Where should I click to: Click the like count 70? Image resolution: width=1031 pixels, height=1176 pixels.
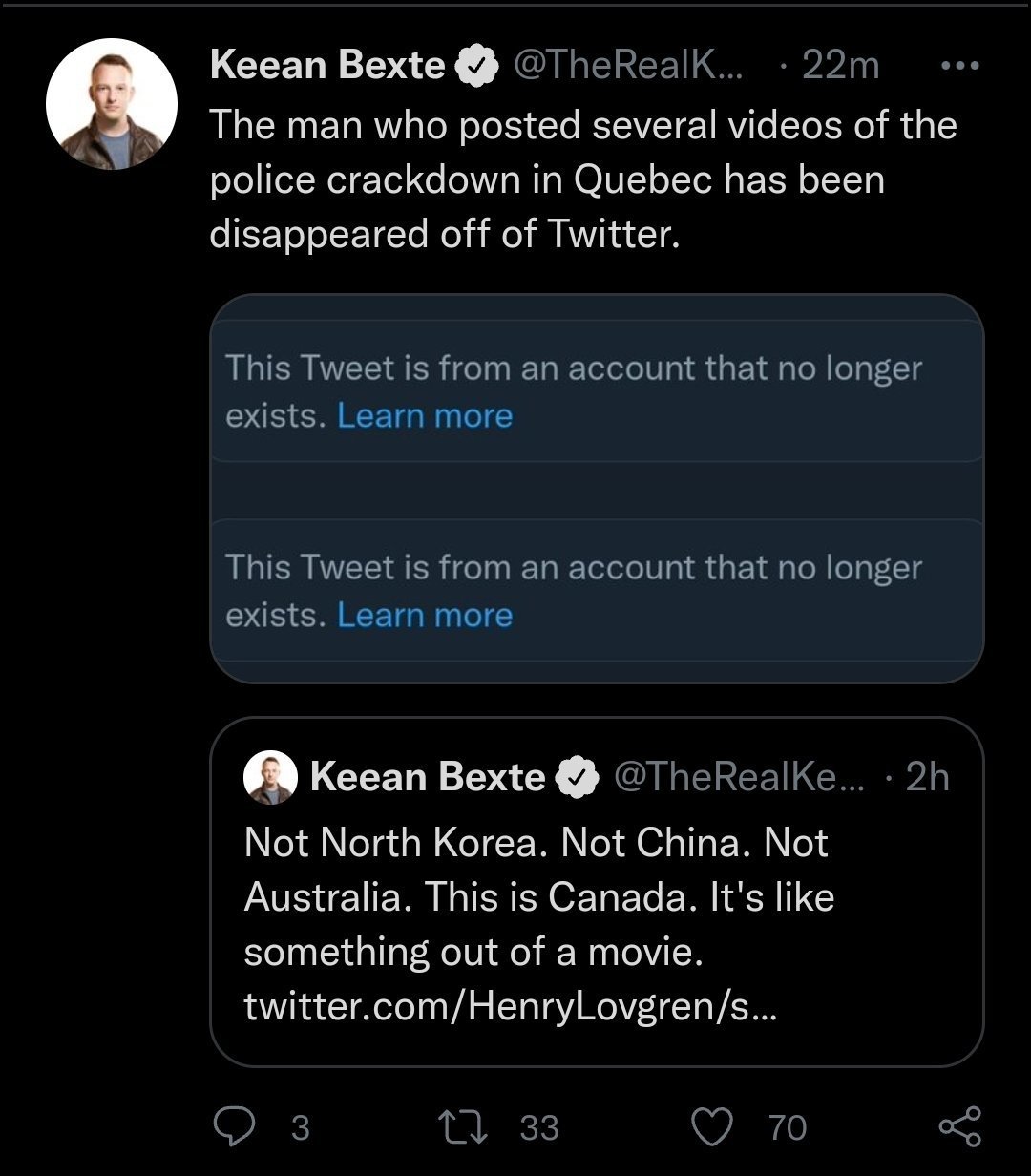788,1127
